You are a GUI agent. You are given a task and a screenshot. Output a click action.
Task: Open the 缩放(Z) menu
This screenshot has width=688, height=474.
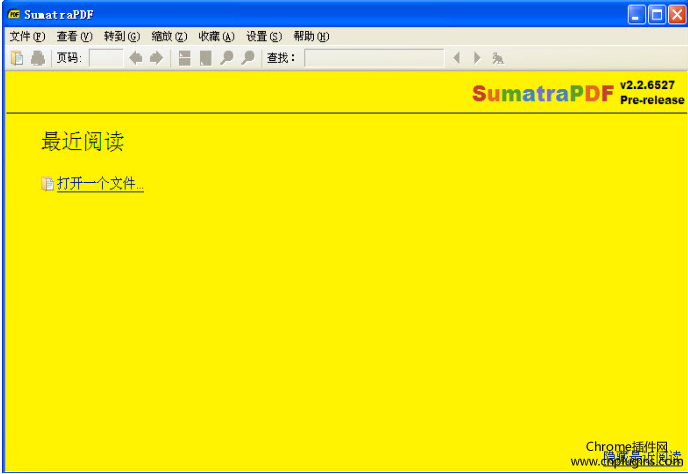[169, 36]
